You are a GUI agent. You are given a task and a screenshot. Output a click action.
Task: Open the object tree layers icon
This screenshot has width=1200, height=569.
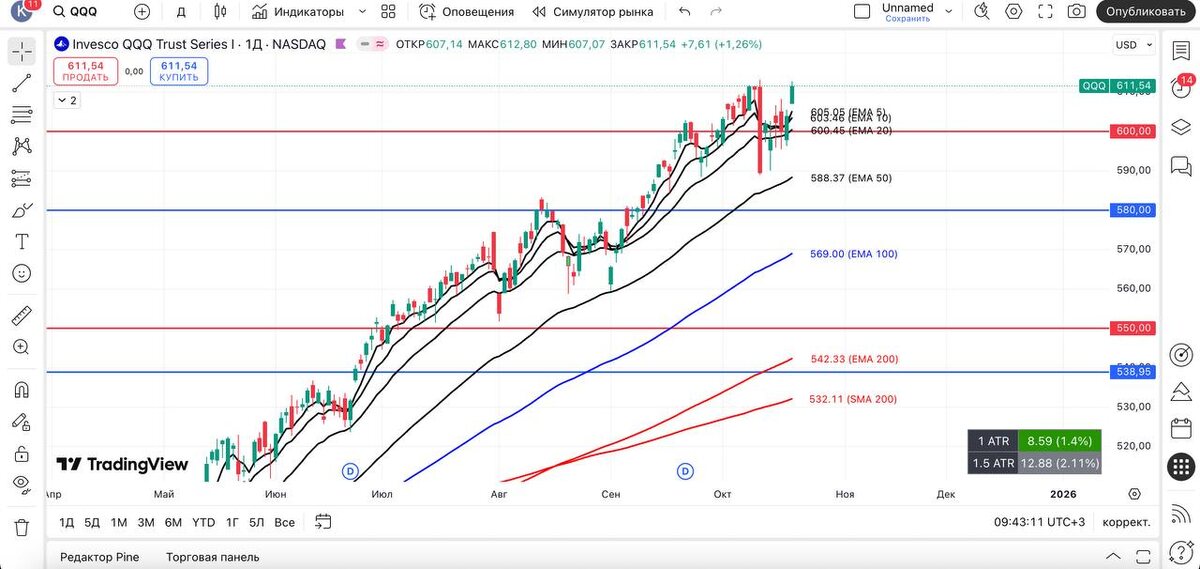pyautogui.click(x=1181, y=125)
